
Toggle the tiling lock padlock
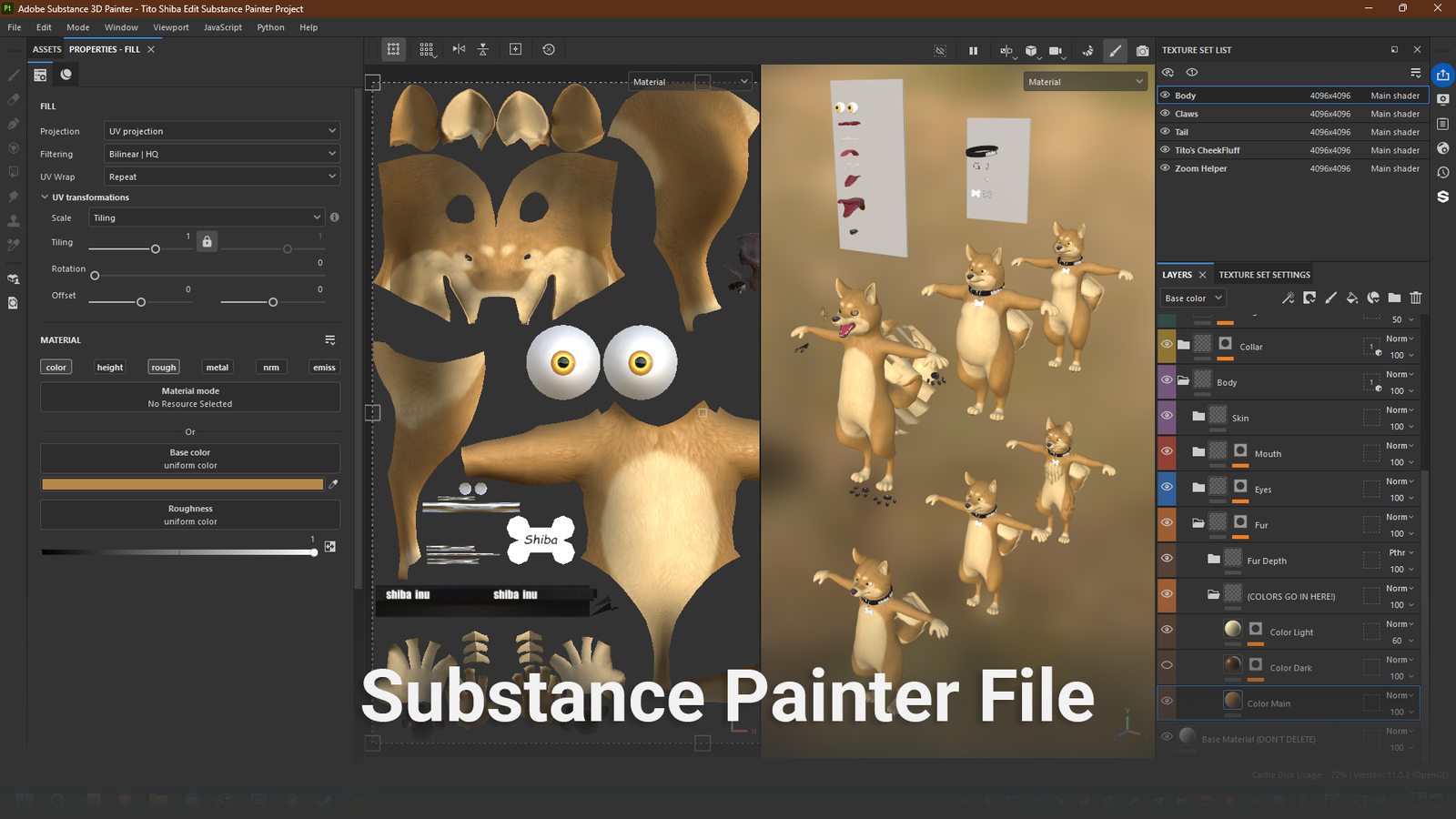click(207, 240)
